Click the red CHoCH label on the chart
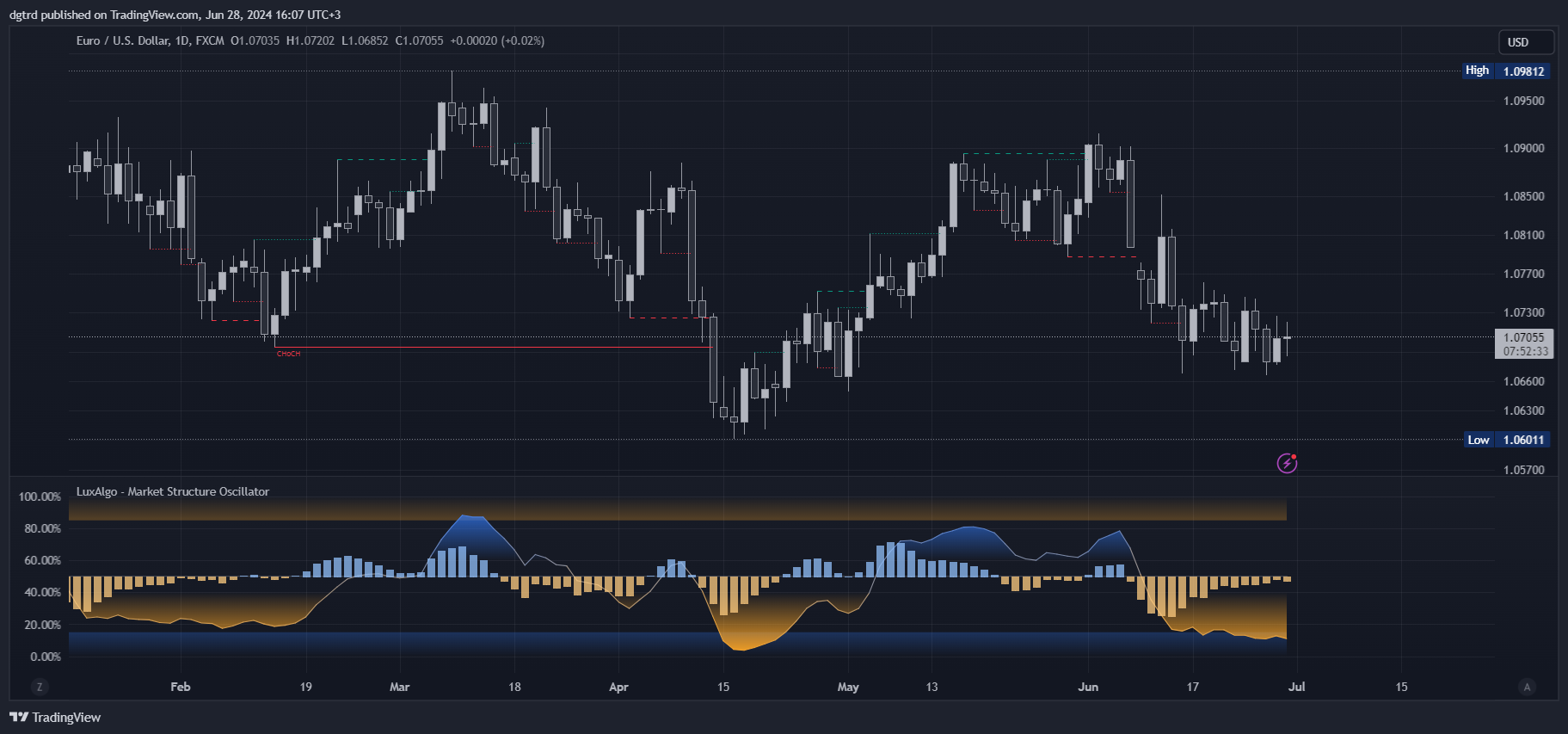1568x734 pixels. coord(289,354)
